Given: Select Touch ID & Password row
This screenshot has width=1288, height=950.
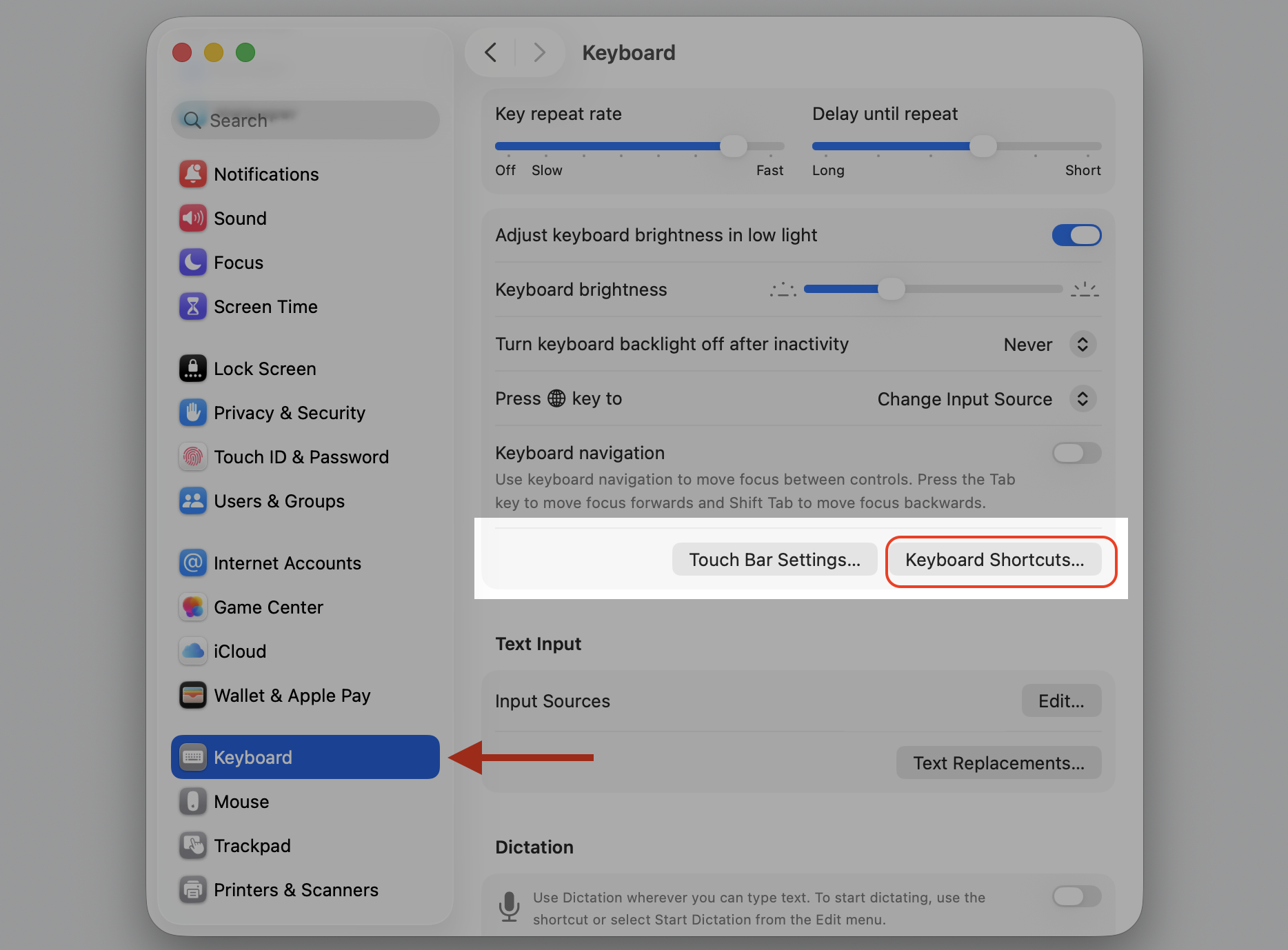Looking at the screenshot, I should (305, 457).
